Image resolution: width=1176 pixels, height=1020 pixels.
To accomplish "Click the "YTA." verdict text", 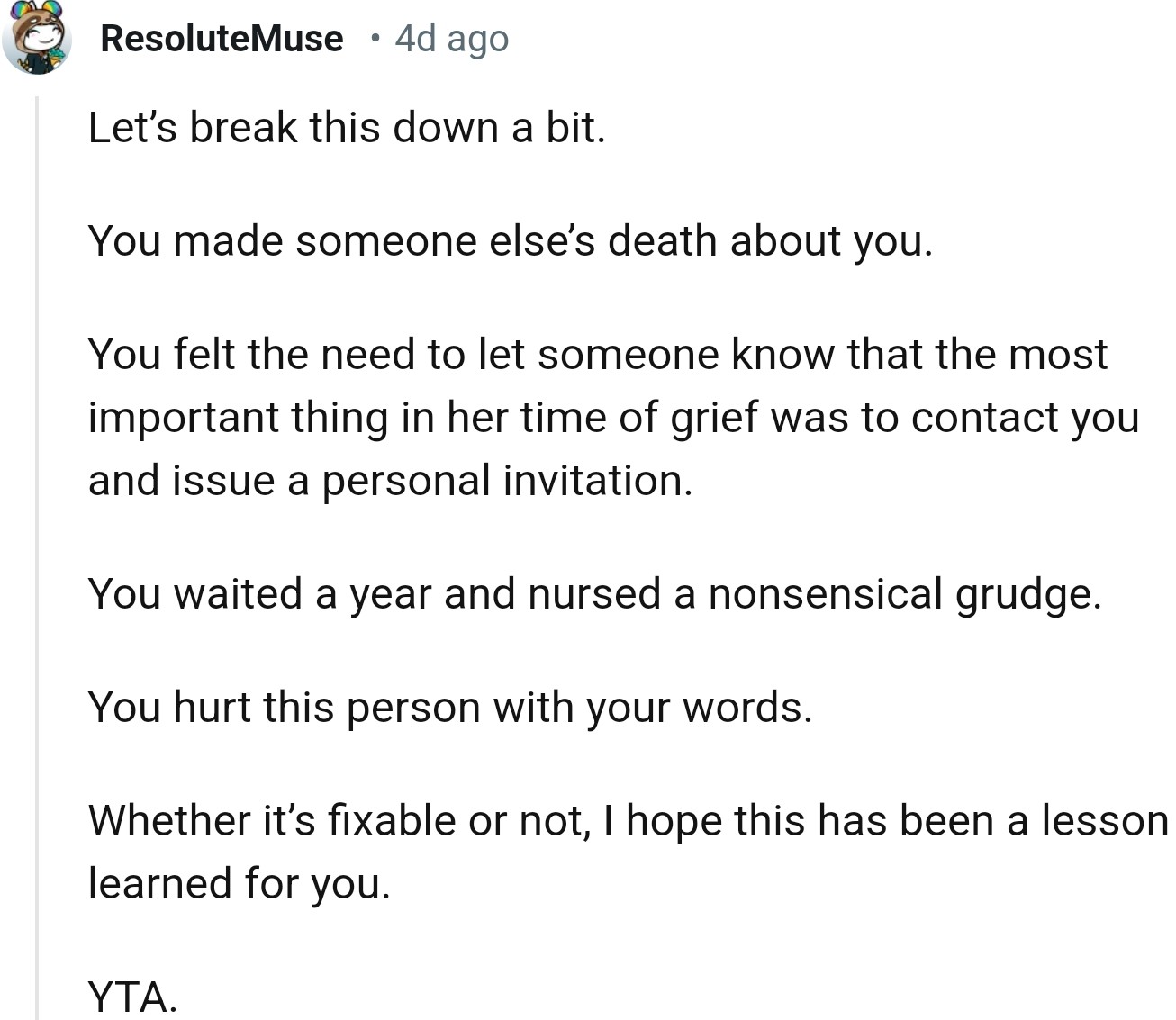I will click(x=132, y=997).
